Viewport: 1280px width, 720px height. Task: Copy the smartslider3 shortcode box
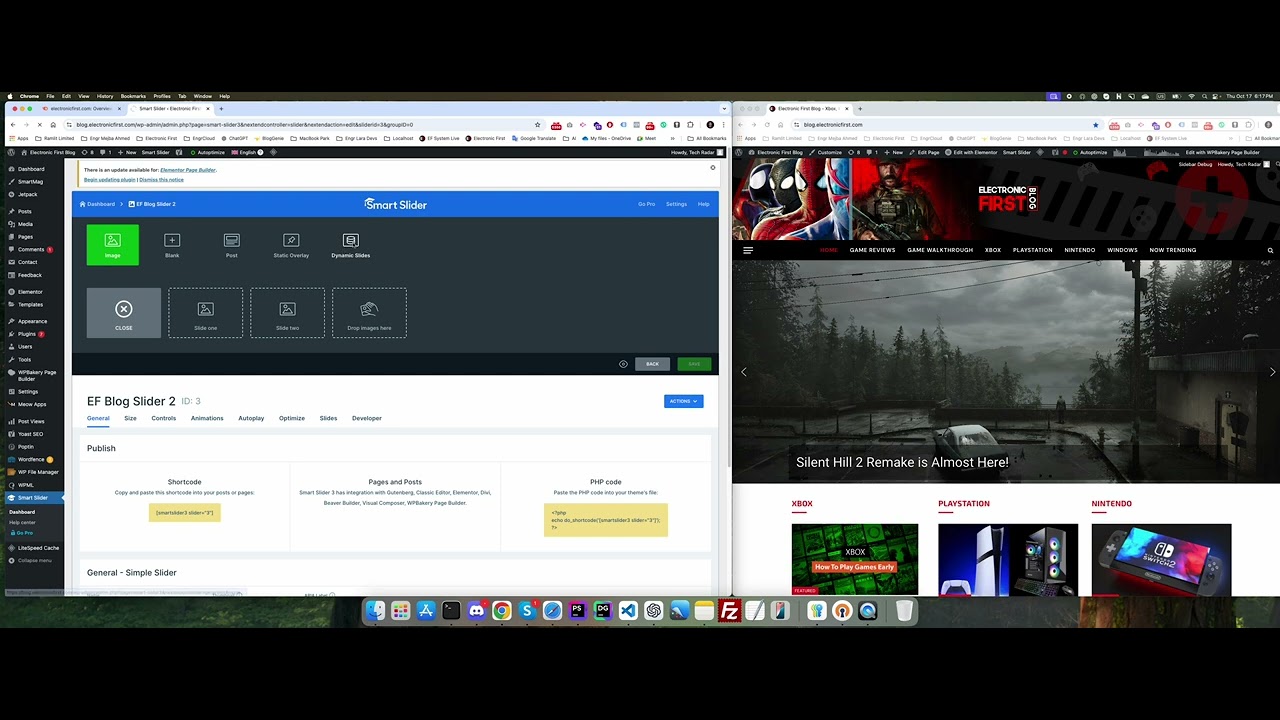[185, 513]
